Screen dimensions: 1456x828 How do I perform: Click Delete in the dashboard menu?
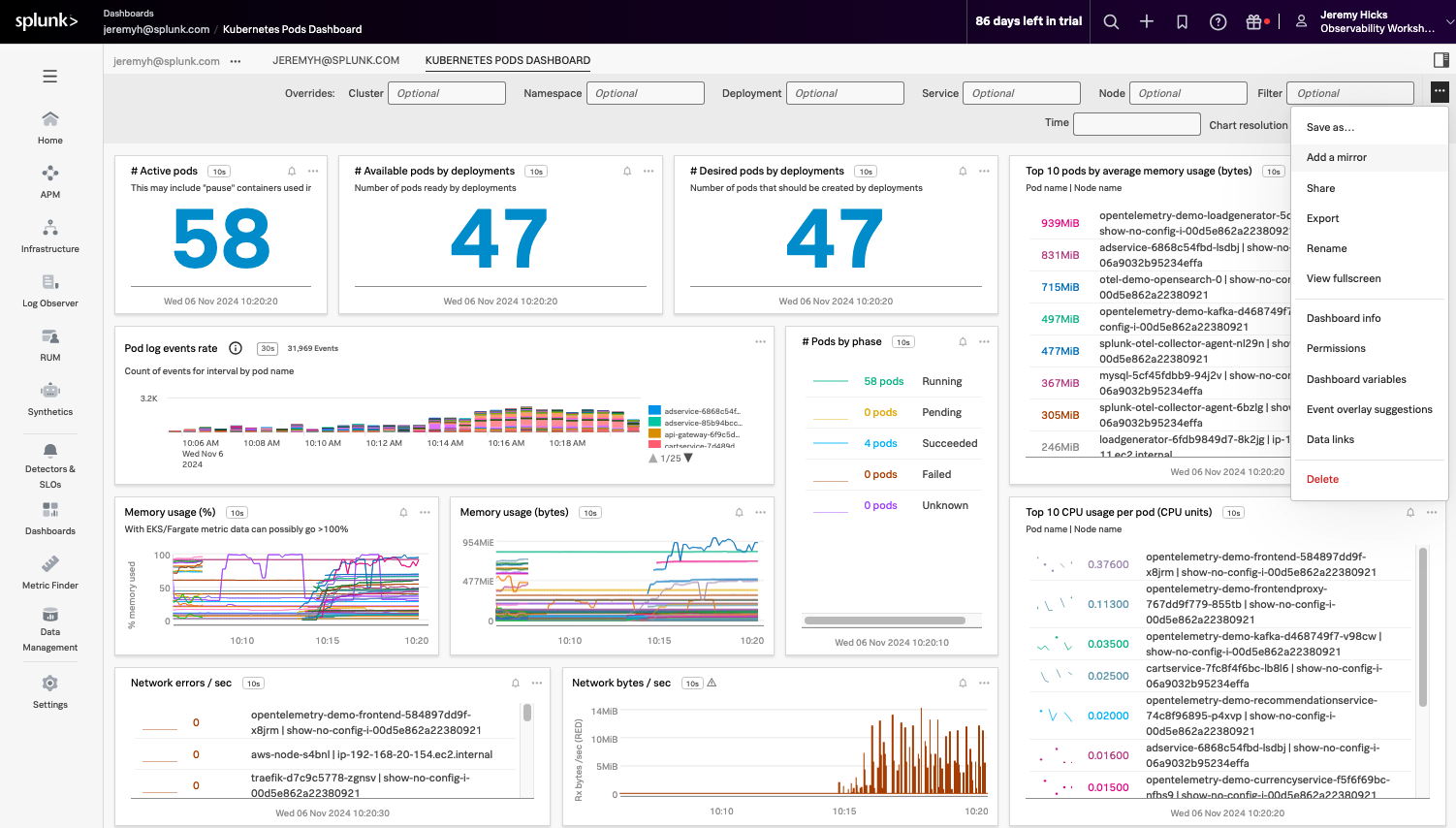coord(1322,479)
